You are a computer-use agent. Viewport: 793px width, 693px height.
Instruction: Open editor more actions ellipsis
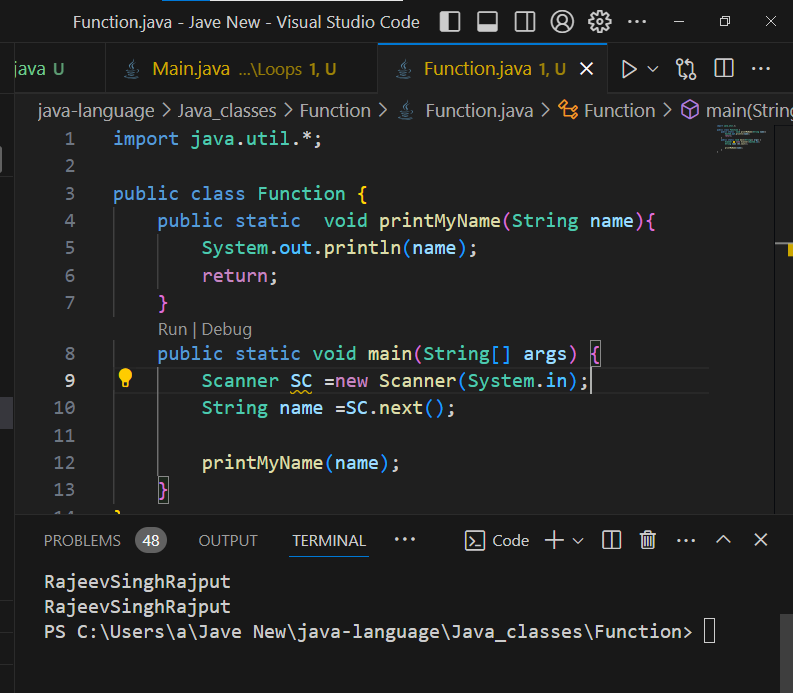761,69
